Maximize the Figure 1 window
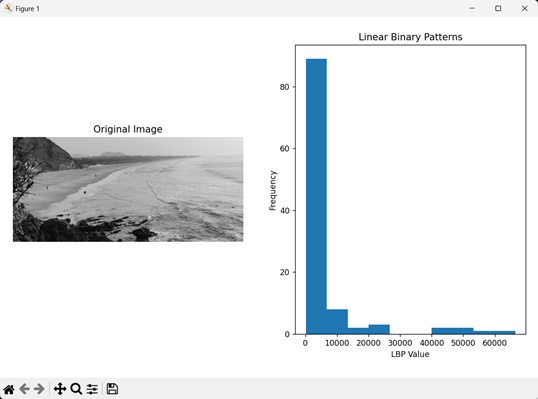Screen dimensions: 538x399 click(498, 8)
